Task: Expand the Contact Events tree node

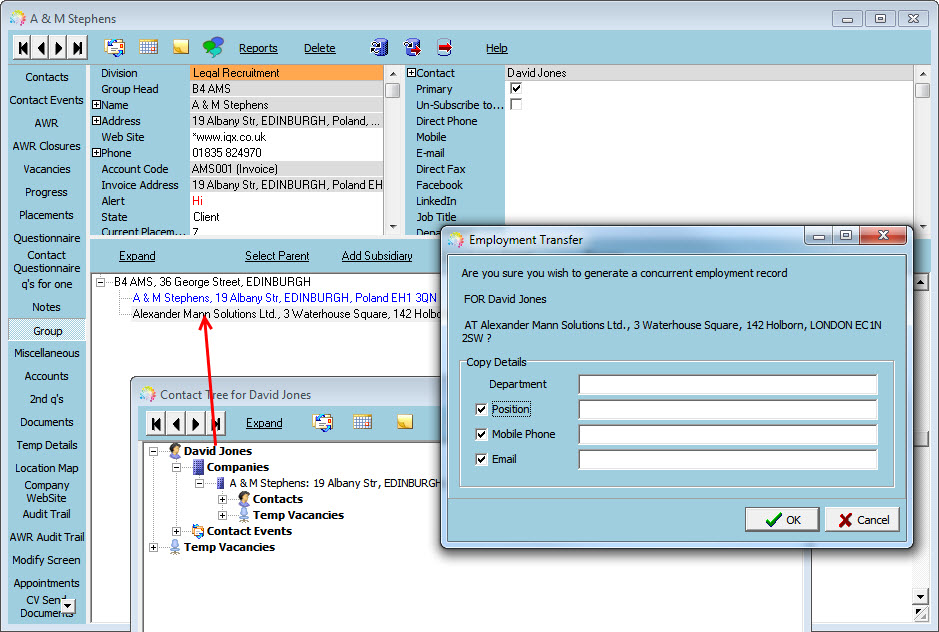Action: [x=176, y=531]
